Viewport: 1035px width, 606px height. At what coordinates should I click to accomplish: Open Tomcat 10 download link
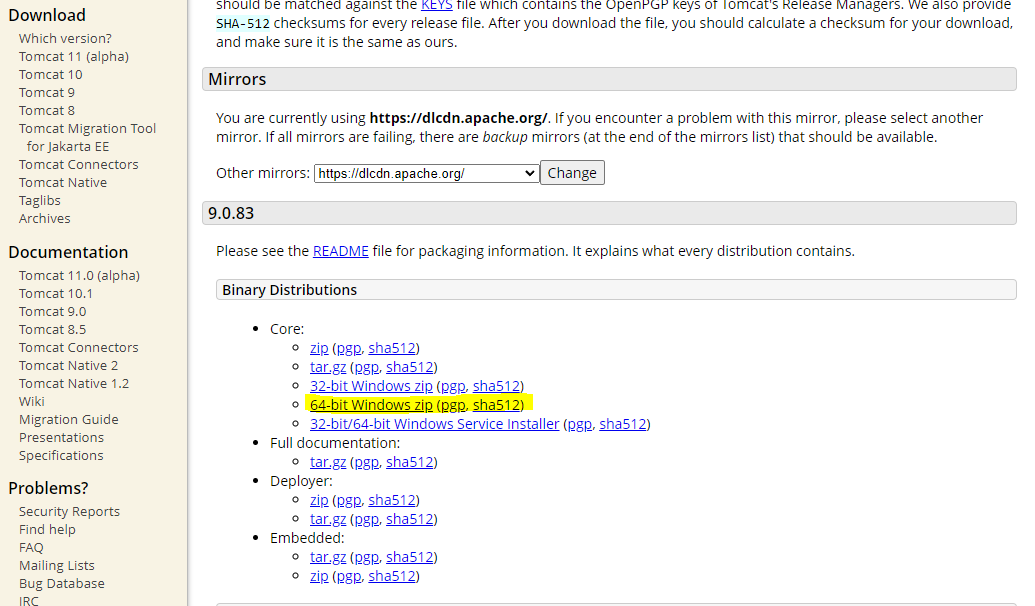coord(50,75)
